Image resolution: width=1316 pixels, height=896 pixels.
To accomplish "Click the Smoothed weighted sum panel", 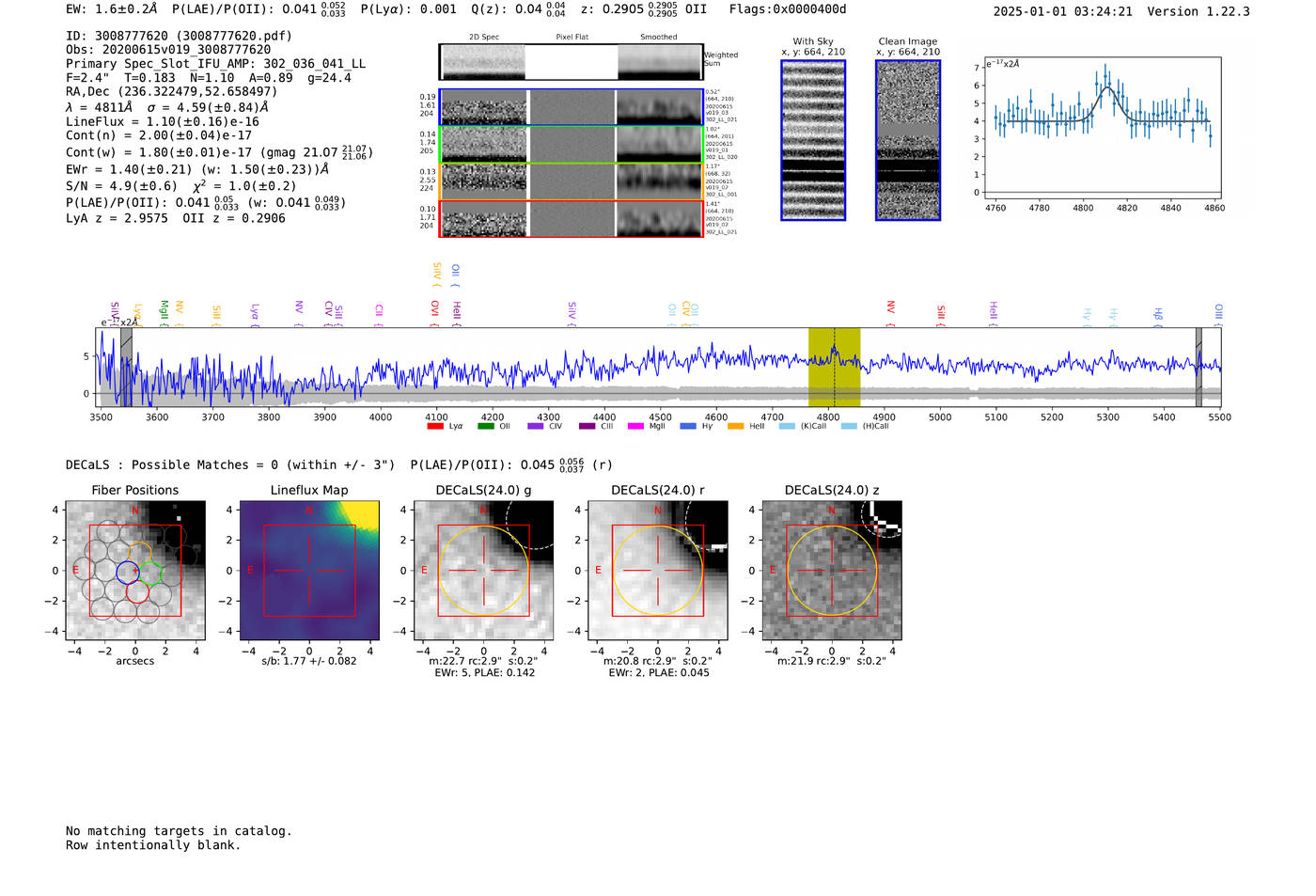I will click(x=660, y=62).
